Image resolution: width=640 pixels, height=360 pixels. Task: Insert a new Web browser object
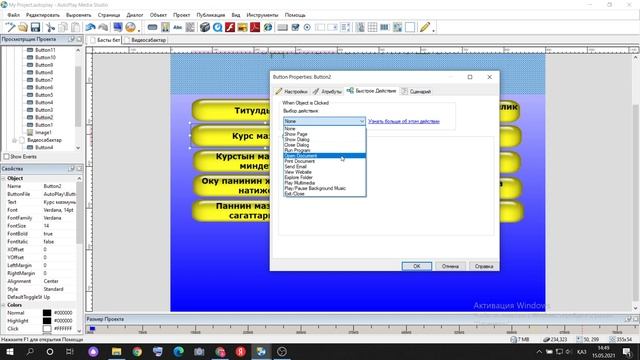point(268,27)
